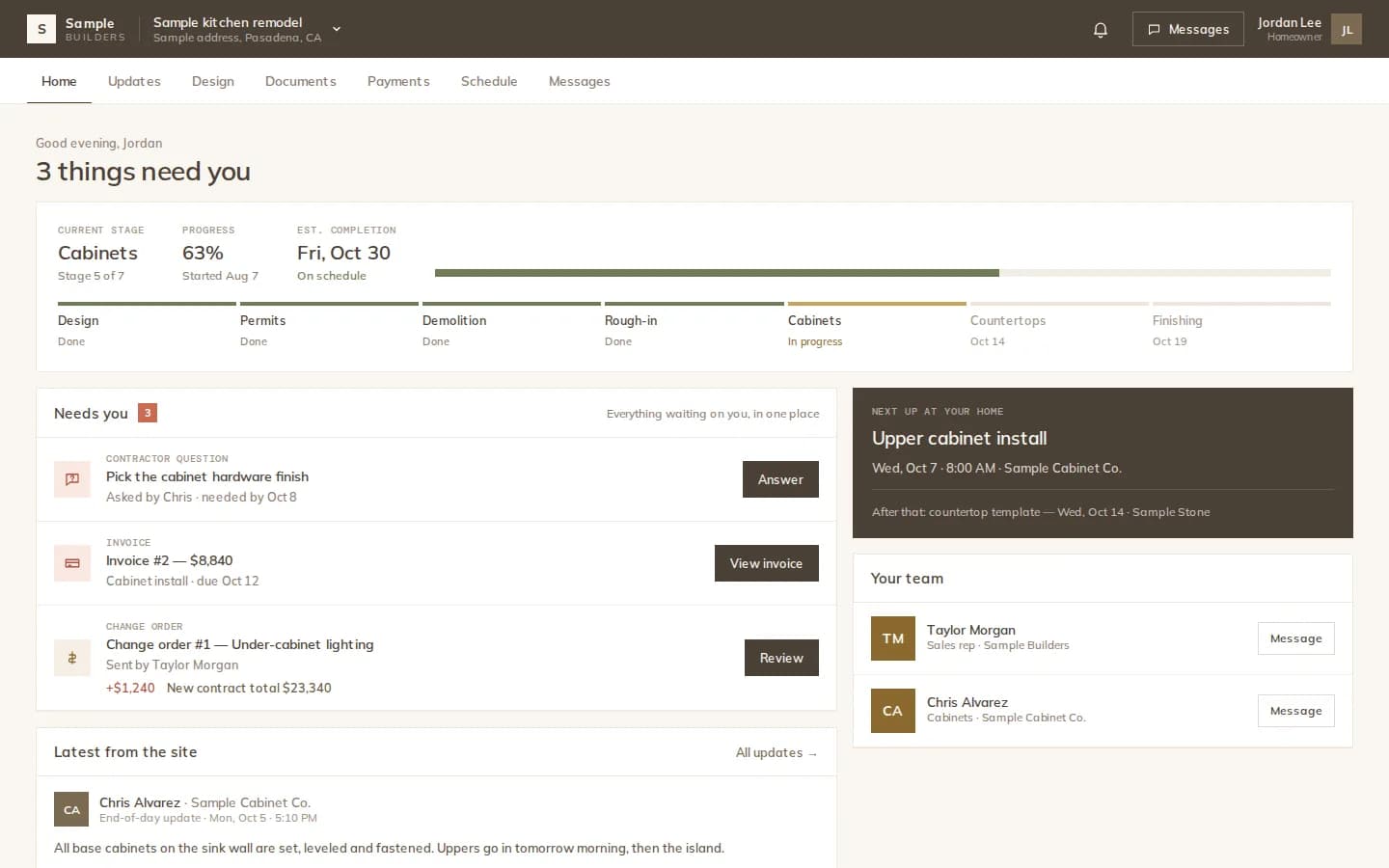Viewport: 1389px width, 868px height.
Task: Review change order #1
Action: click(781, 658)
